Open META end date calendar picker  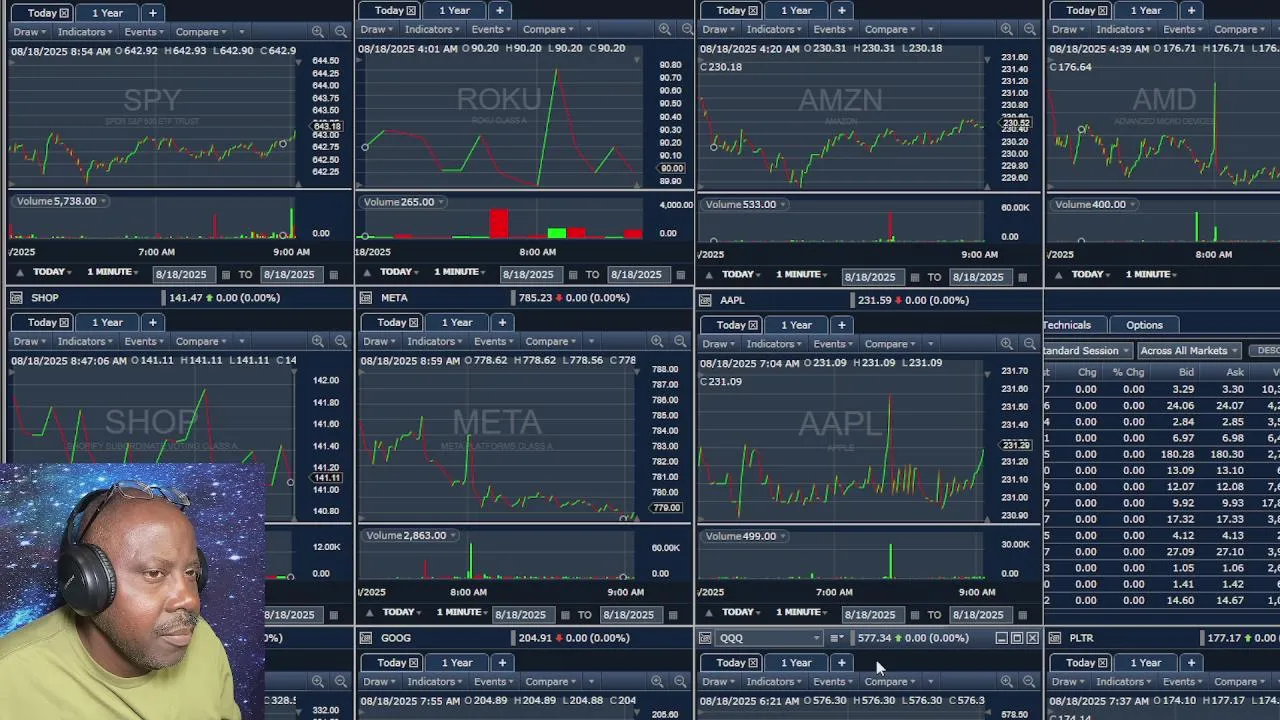click(x=673, y=614)
